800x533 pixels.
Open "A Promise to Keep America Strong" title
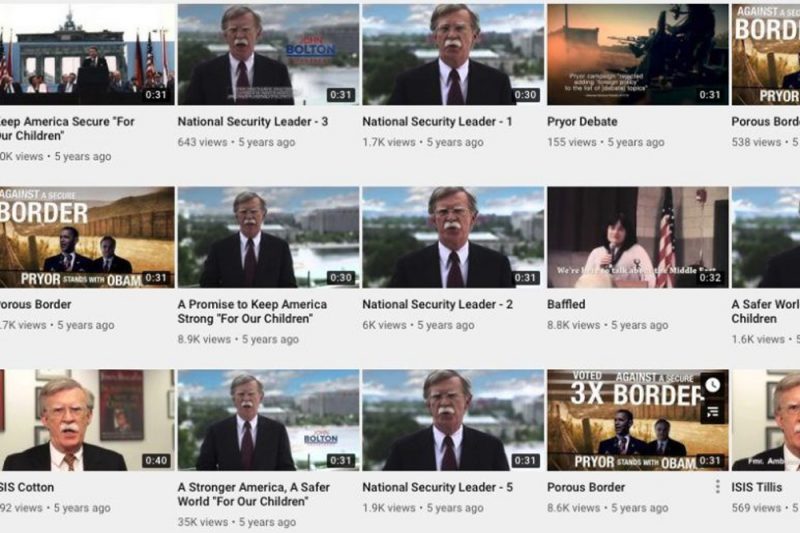pos(252,311)
